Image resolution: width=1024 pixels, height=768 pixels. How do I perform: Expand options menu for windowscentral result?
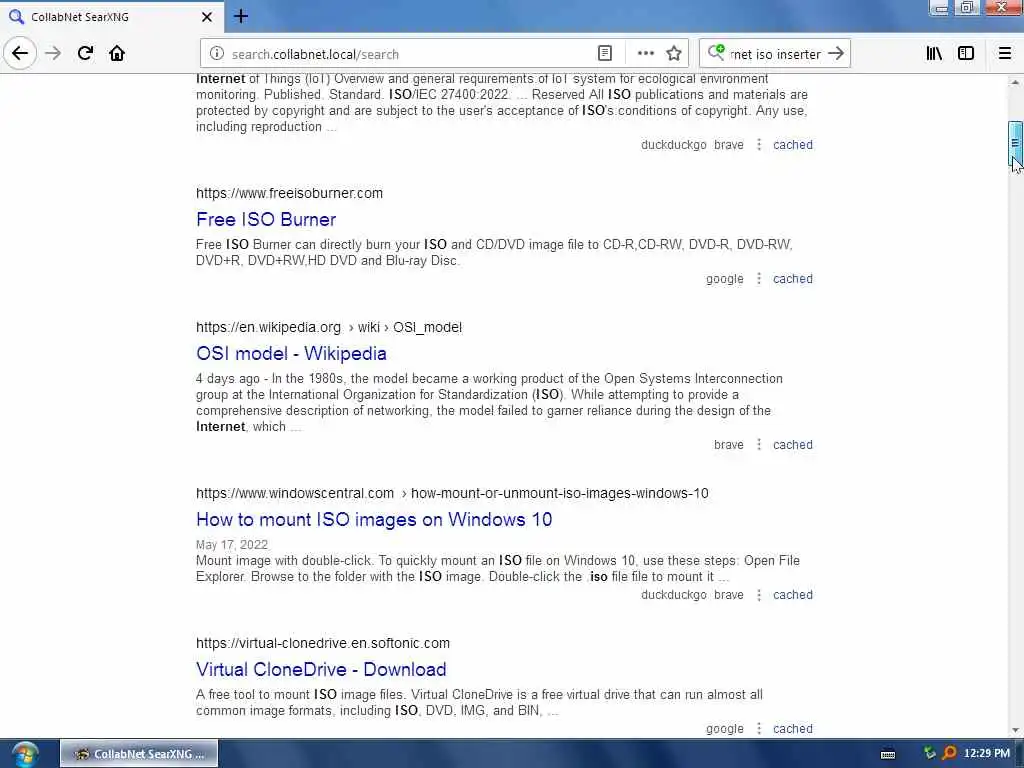click(x=759, y=594)
